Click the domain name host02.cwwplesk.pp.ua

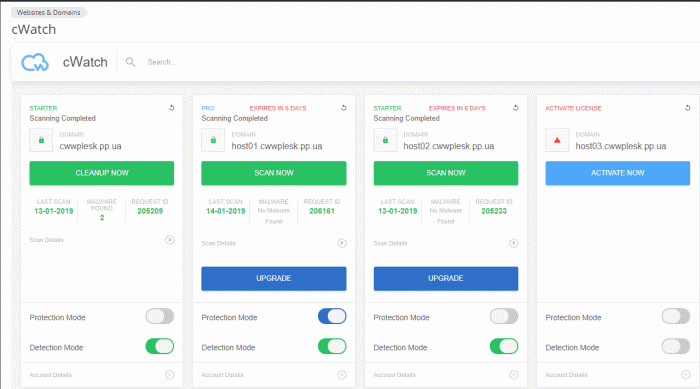[x=449, y=146]
